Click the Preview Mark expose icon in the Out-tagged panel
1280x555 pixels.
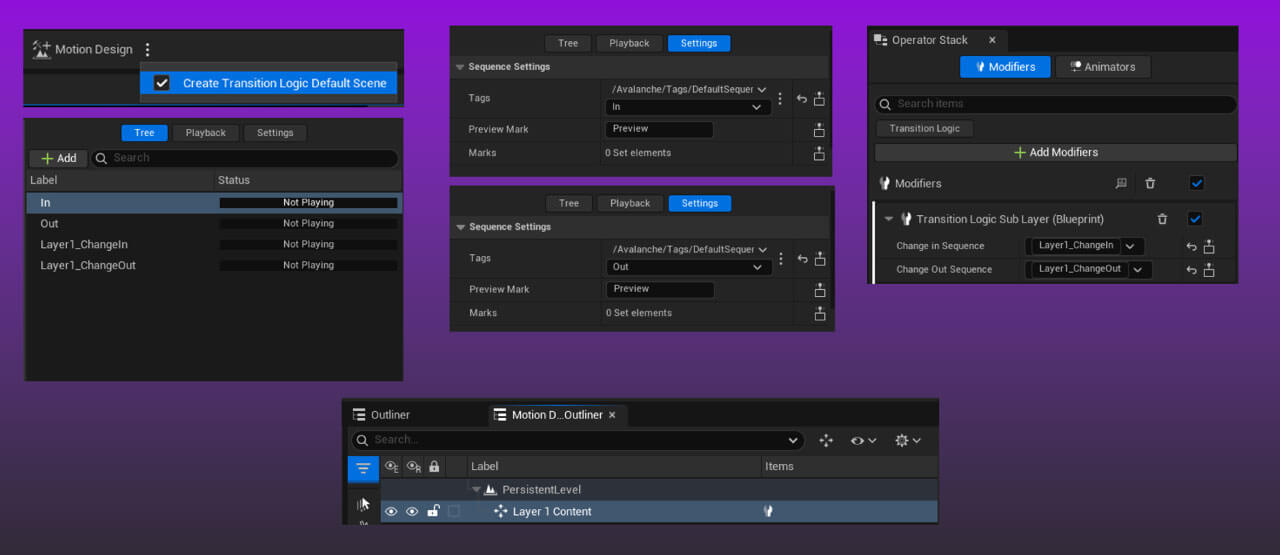click(820, 290)
